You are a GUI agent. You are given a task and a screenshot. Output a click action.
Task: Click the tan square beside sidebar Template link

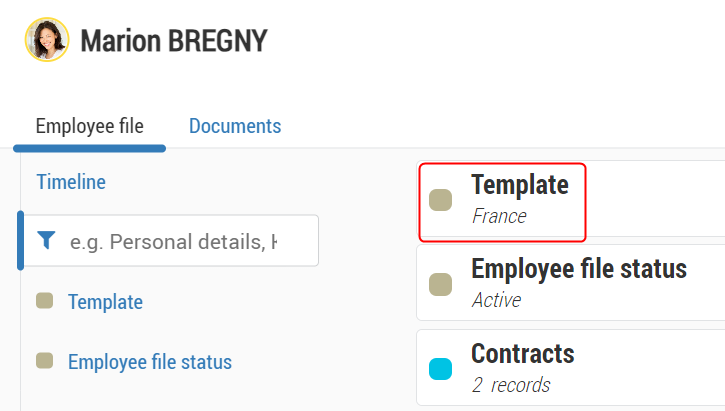coord(44,301)
